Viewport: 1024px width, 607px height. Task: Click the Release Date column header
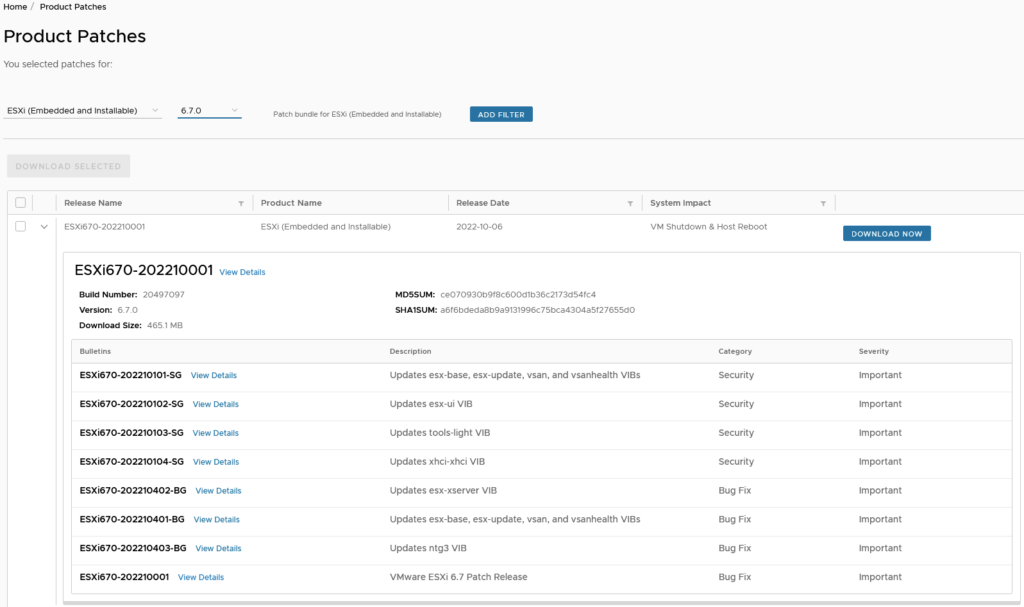(483, 203)
